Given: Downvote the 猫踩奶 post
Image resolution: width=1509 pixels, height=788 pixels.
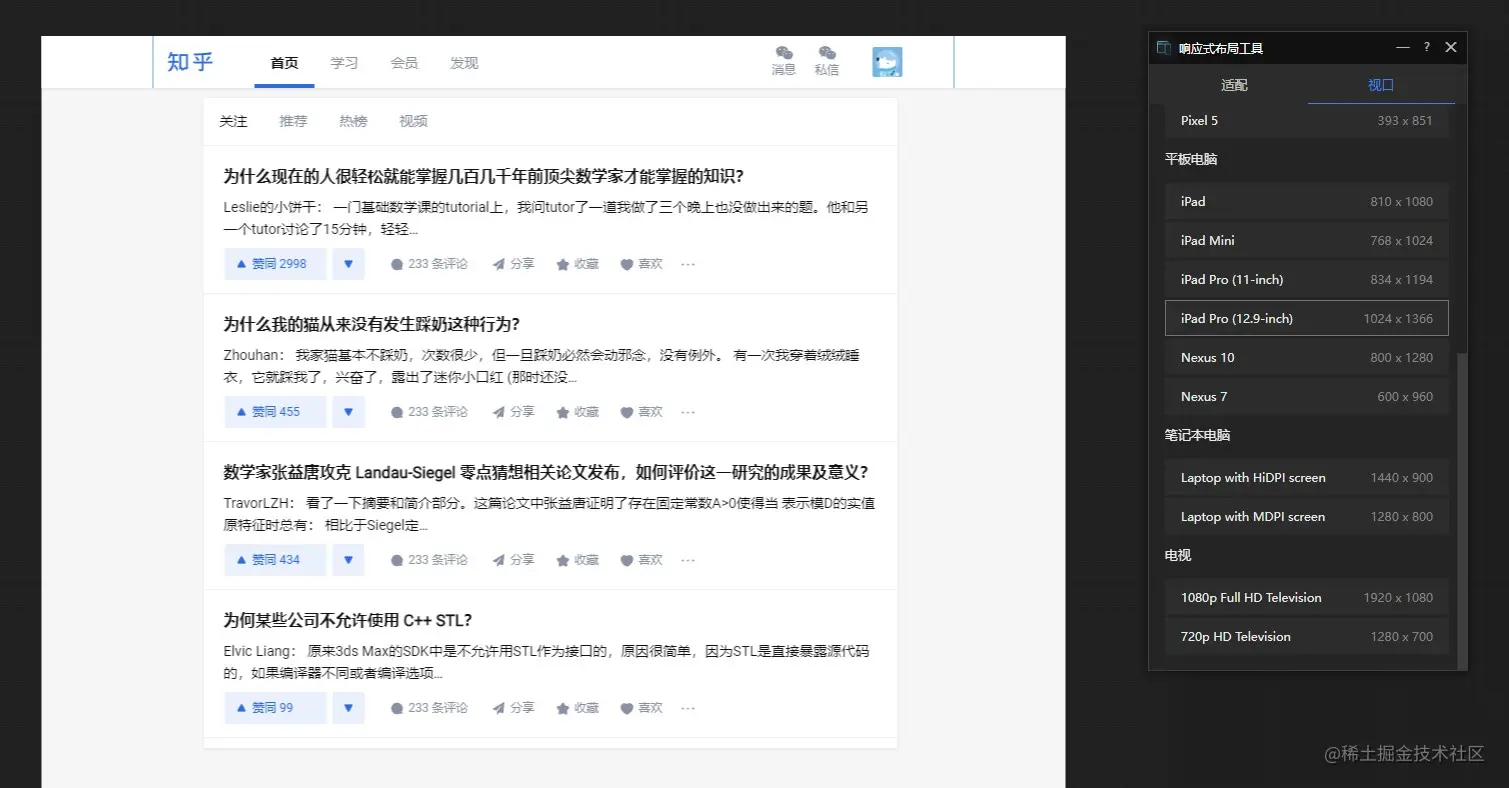Looking at the screenshot, I should tap(348, 412).
